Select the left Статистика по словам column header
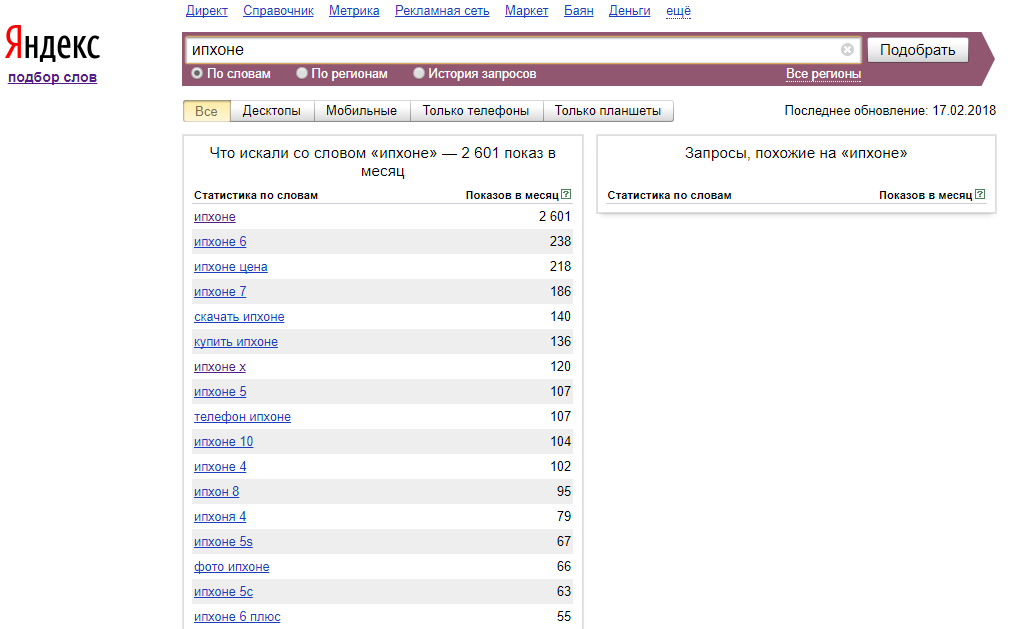1027x629 pixels. (x=256, y=195)
